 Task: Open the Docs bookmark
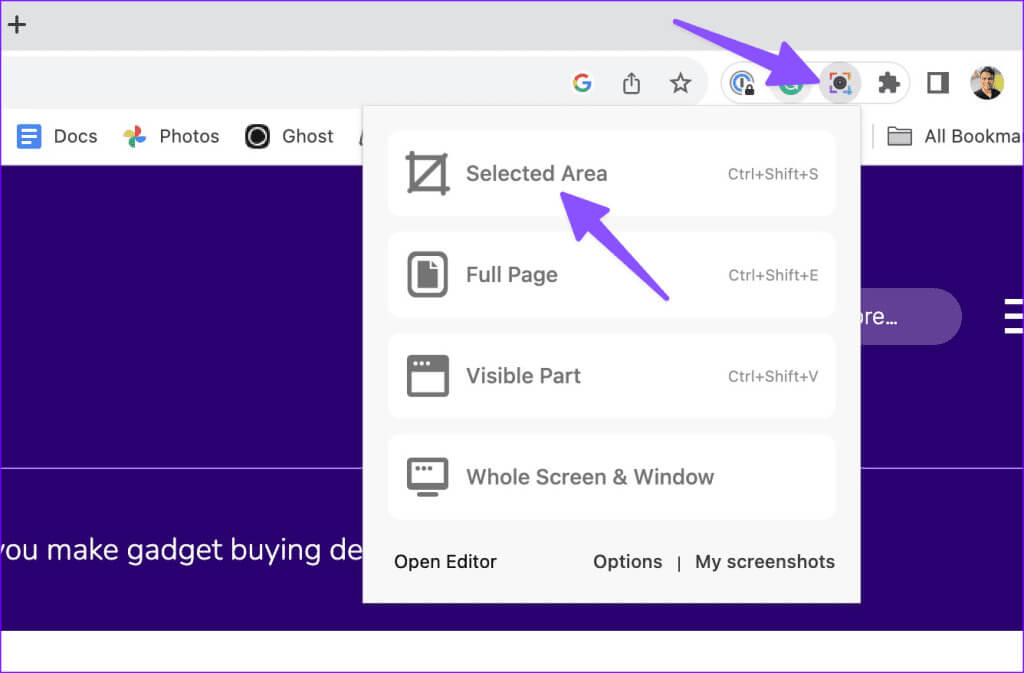(57, 136)
